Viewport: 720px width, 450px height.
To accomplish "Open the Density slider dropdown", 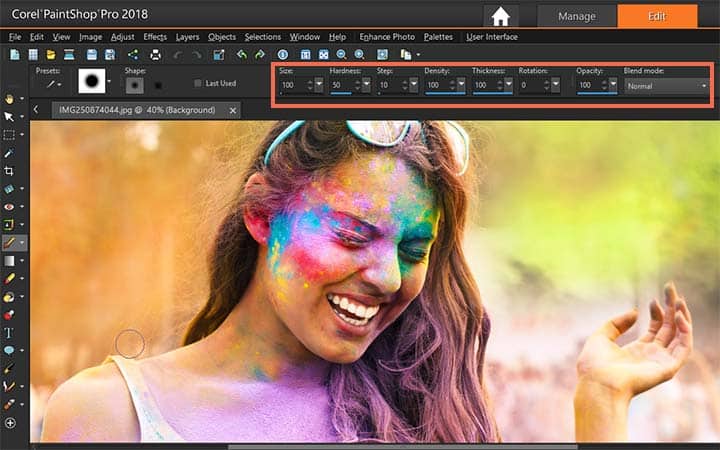I will click(461, 84).
